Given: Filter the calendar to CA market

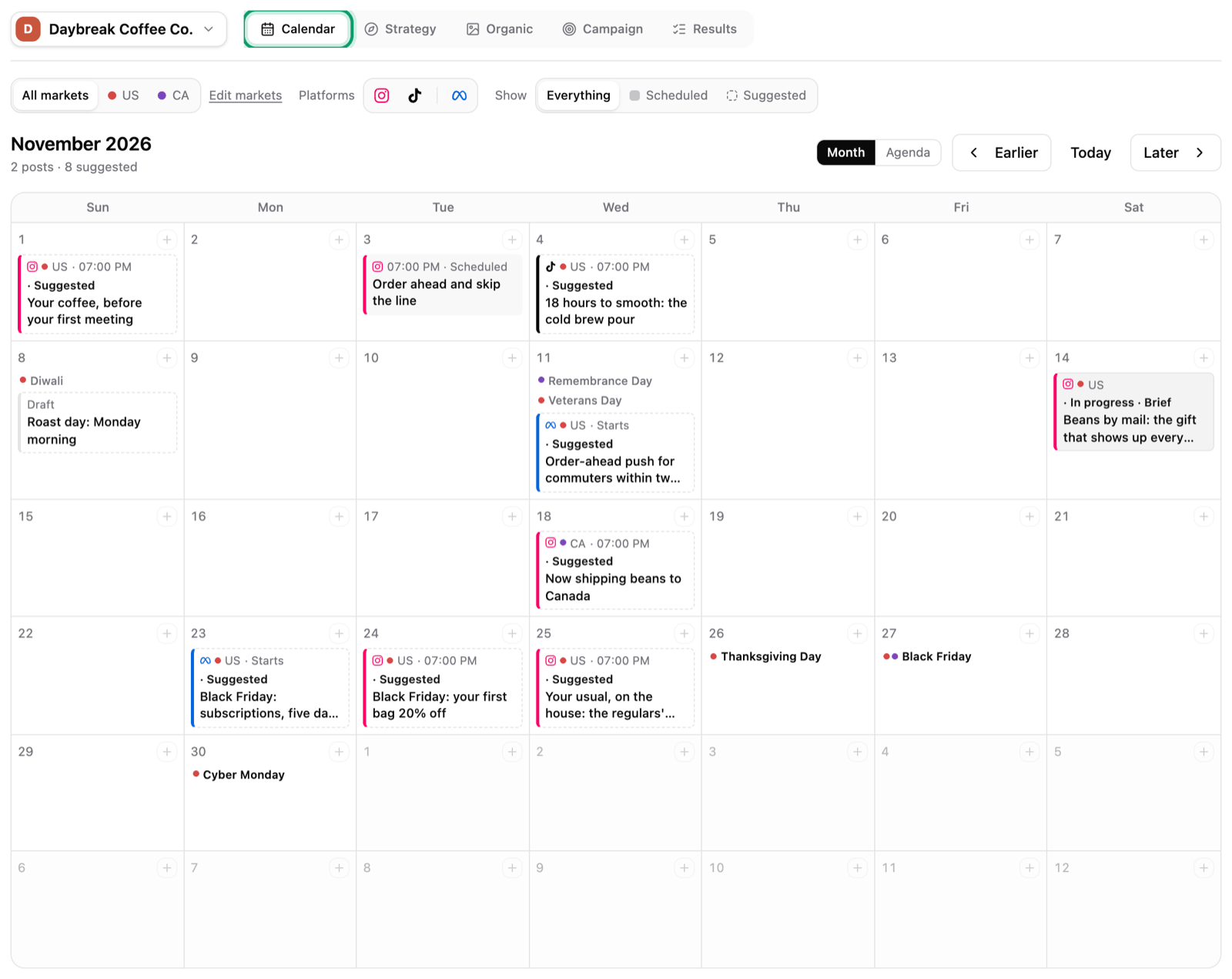Looking at the screenshot, I should (x=173, y=96).
